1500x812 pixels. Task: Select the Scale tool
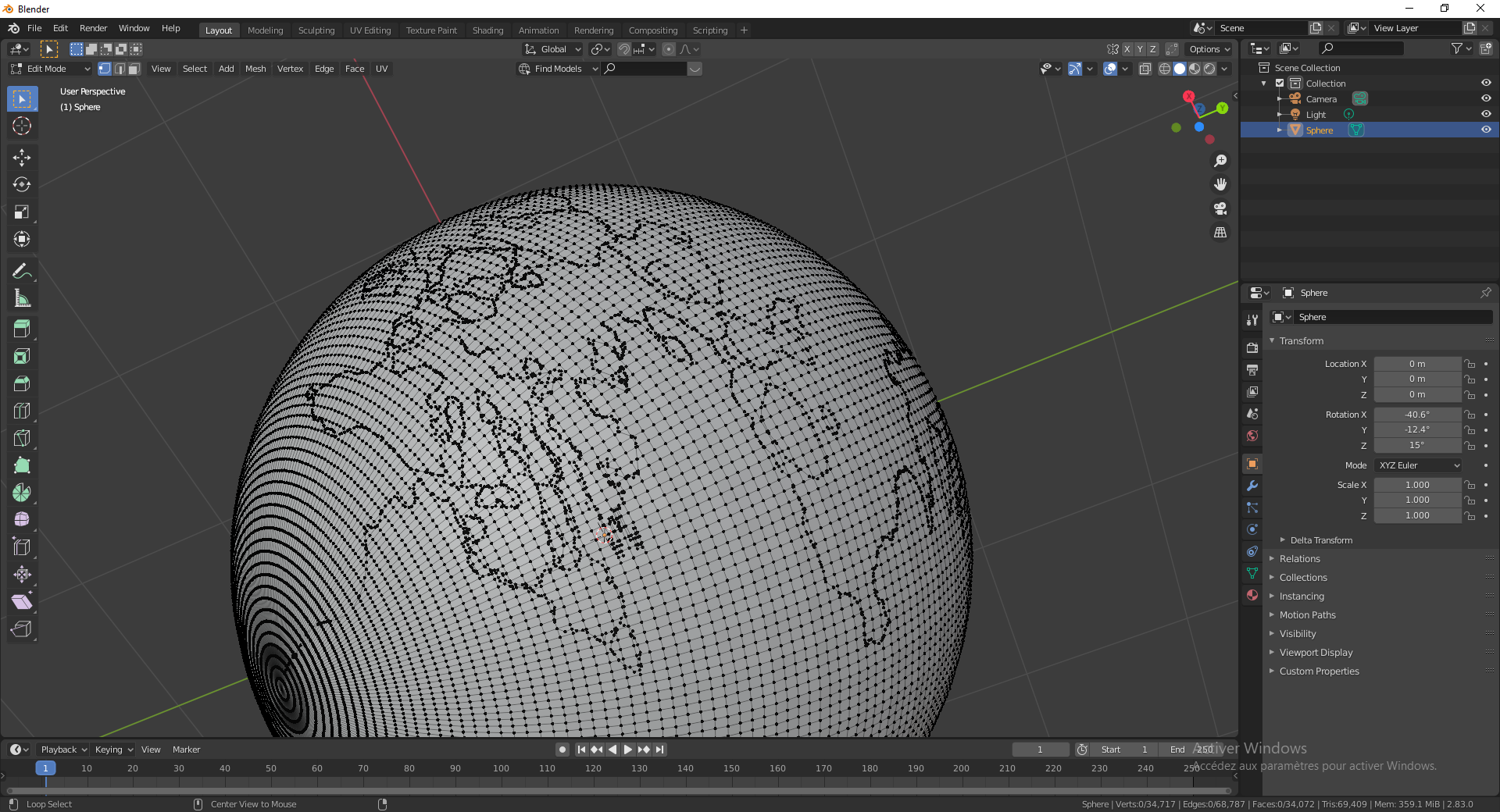22,212
